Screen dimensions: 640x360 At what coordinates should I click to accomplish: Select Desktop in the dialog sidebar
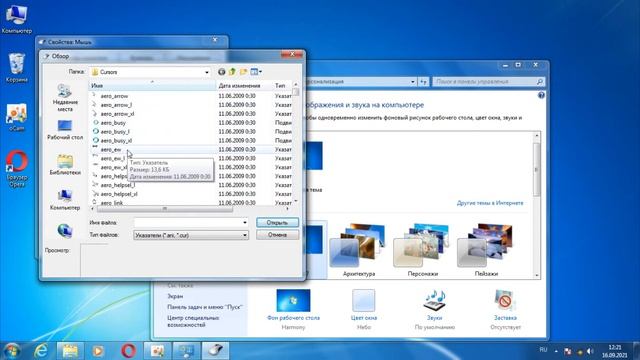click(65, 130)
